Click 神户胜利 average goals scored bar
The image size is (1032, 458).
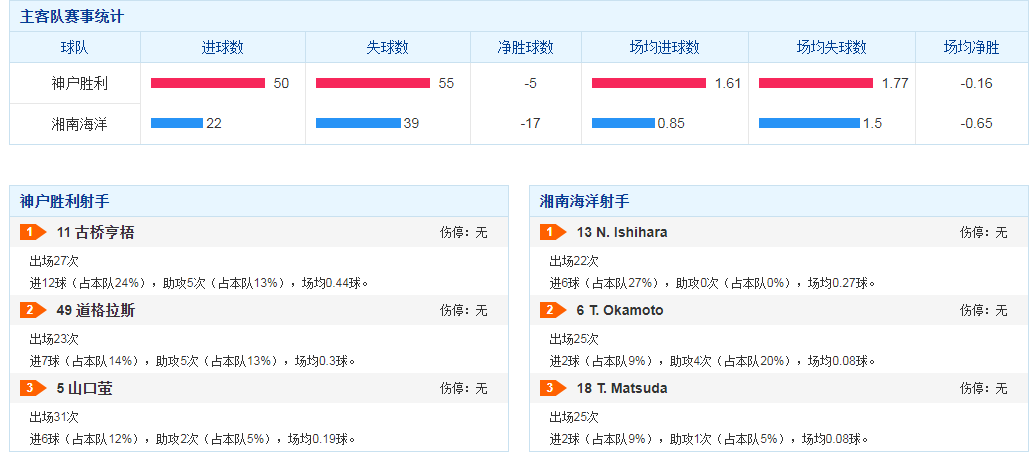click(649, 83)
